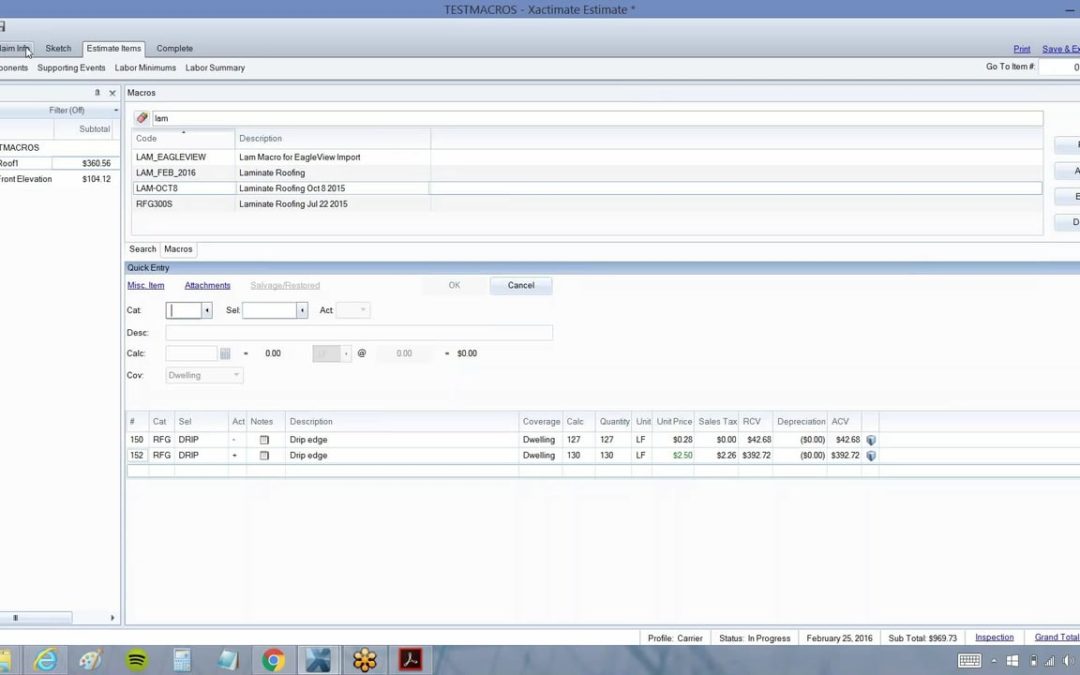Click the $2.50 unit price cell

tap(673, 455)
